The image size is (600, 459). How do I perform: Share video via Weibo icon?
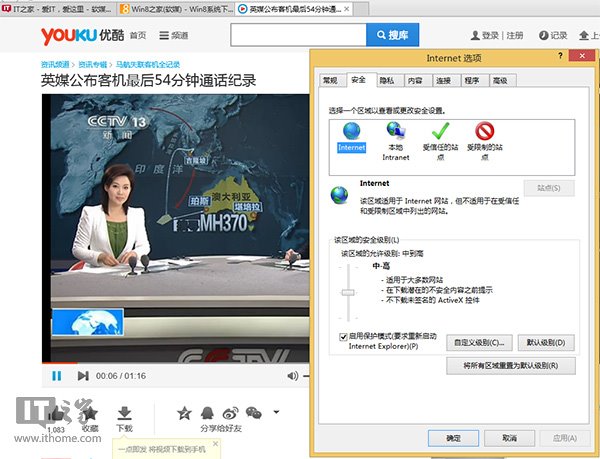[x=230, y=412]
